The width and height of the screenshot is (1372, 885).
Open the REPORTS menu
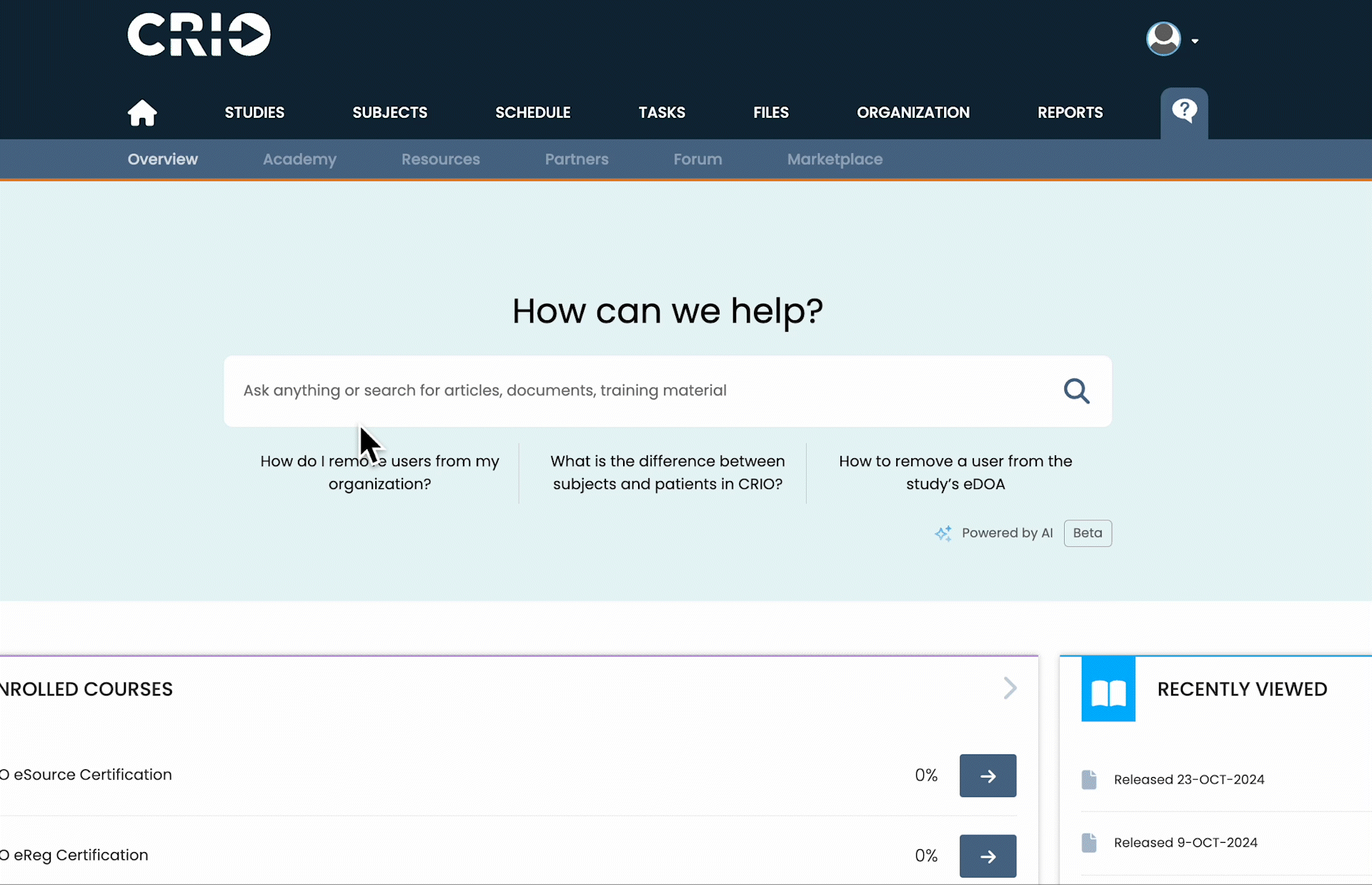coord(1070,112)
